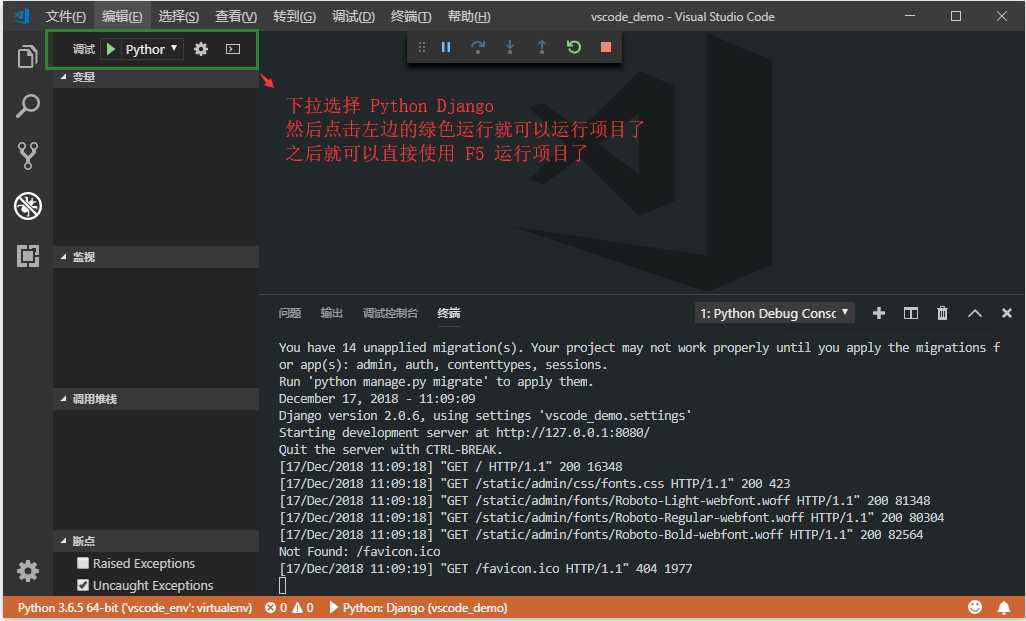
Task: Click 'December 17, 2018 - 11:09:09' line
Action: [x=377, y=399]
